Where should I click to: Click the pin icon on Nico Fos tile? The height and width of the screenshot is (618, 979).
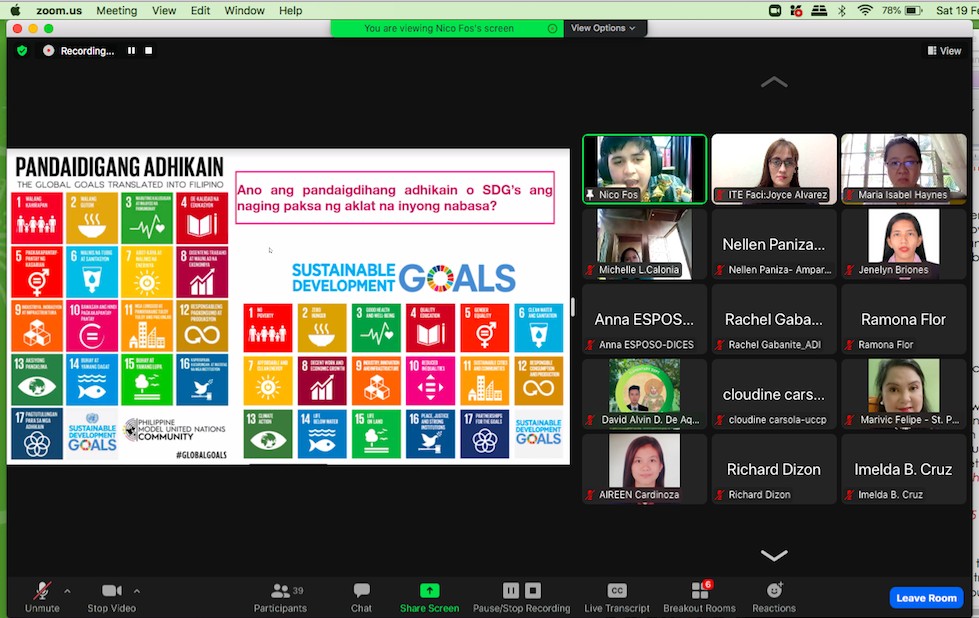coord(590,195)
